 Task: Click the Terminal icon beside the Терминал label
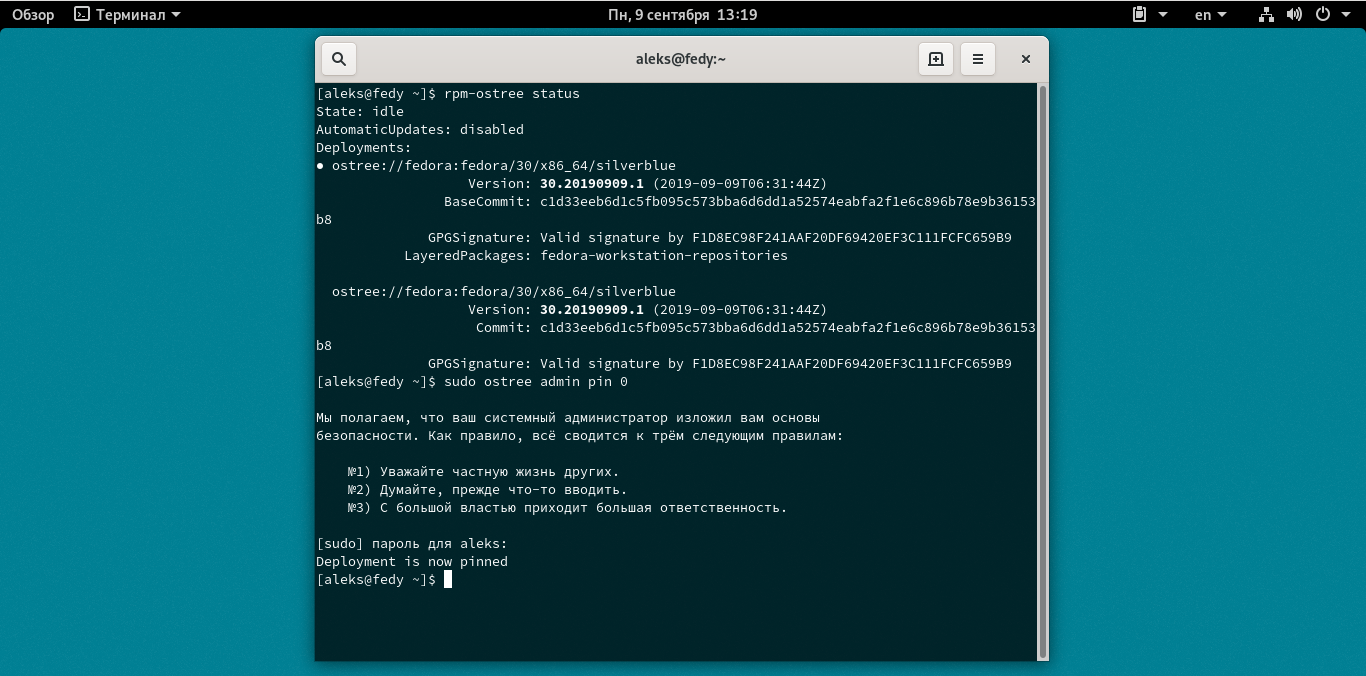click(79, 14)
